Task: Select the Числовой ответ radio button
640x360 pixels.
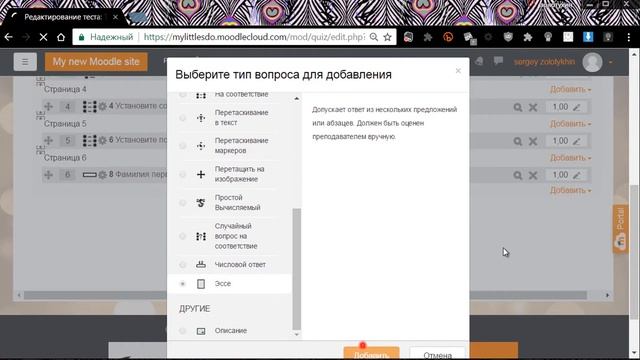Action: [x=182, y=264]
